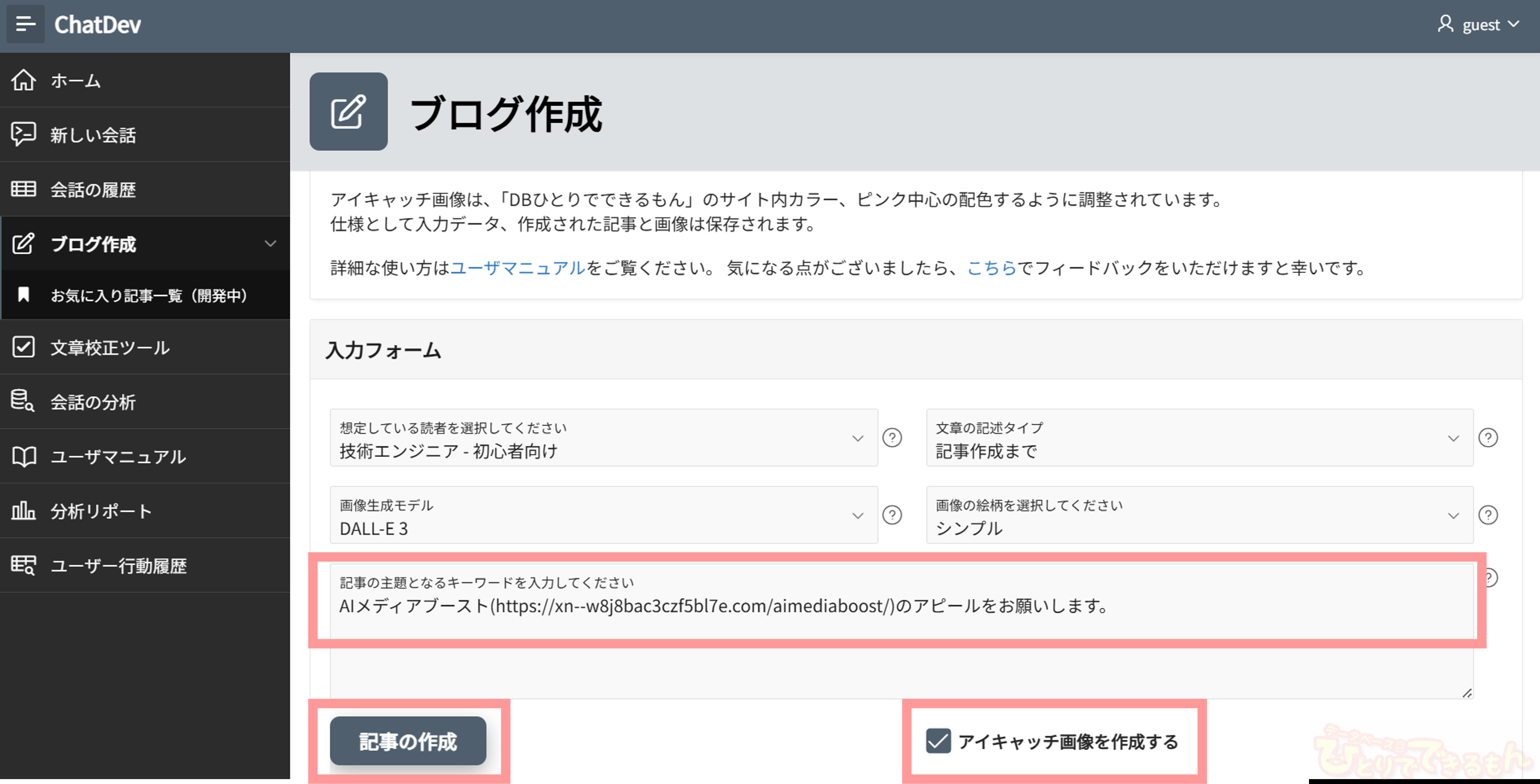This screenshot has height=784, width=1540.
Task: Click the 新しい会話 chat icon
Action: [24, 134]
